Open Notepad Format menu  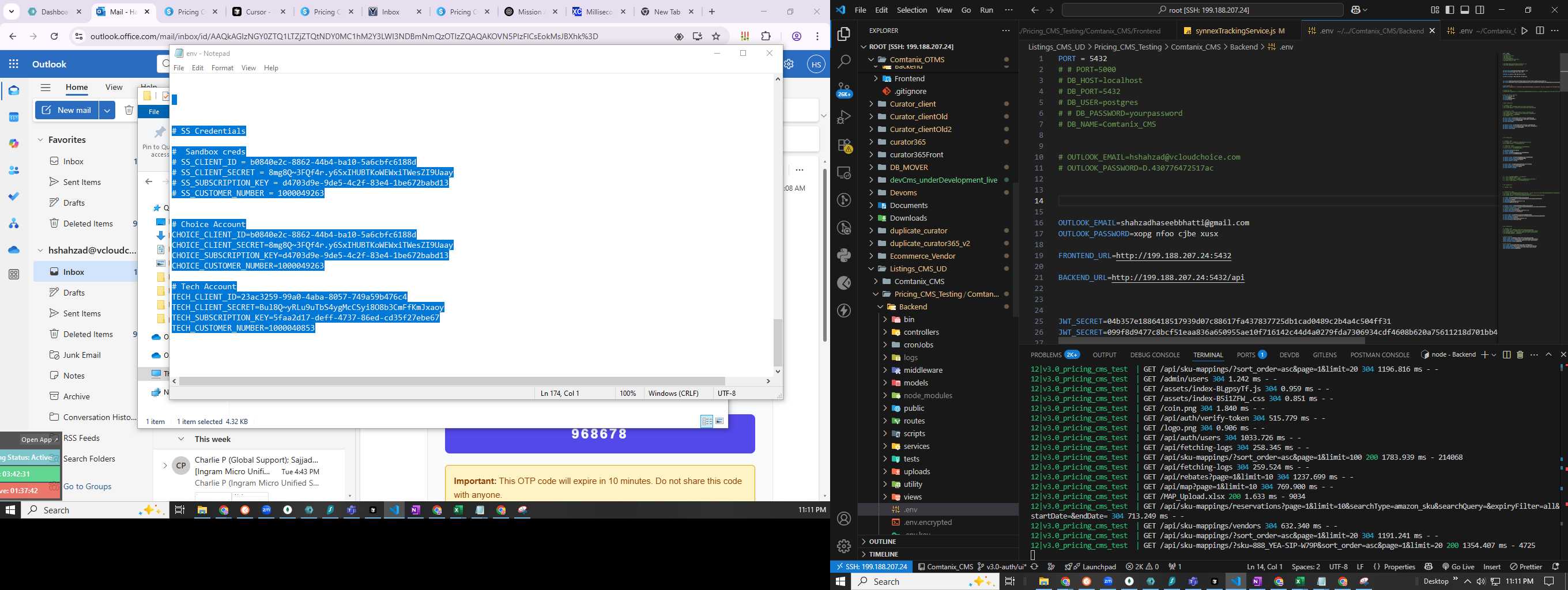(x=222, y=67)
